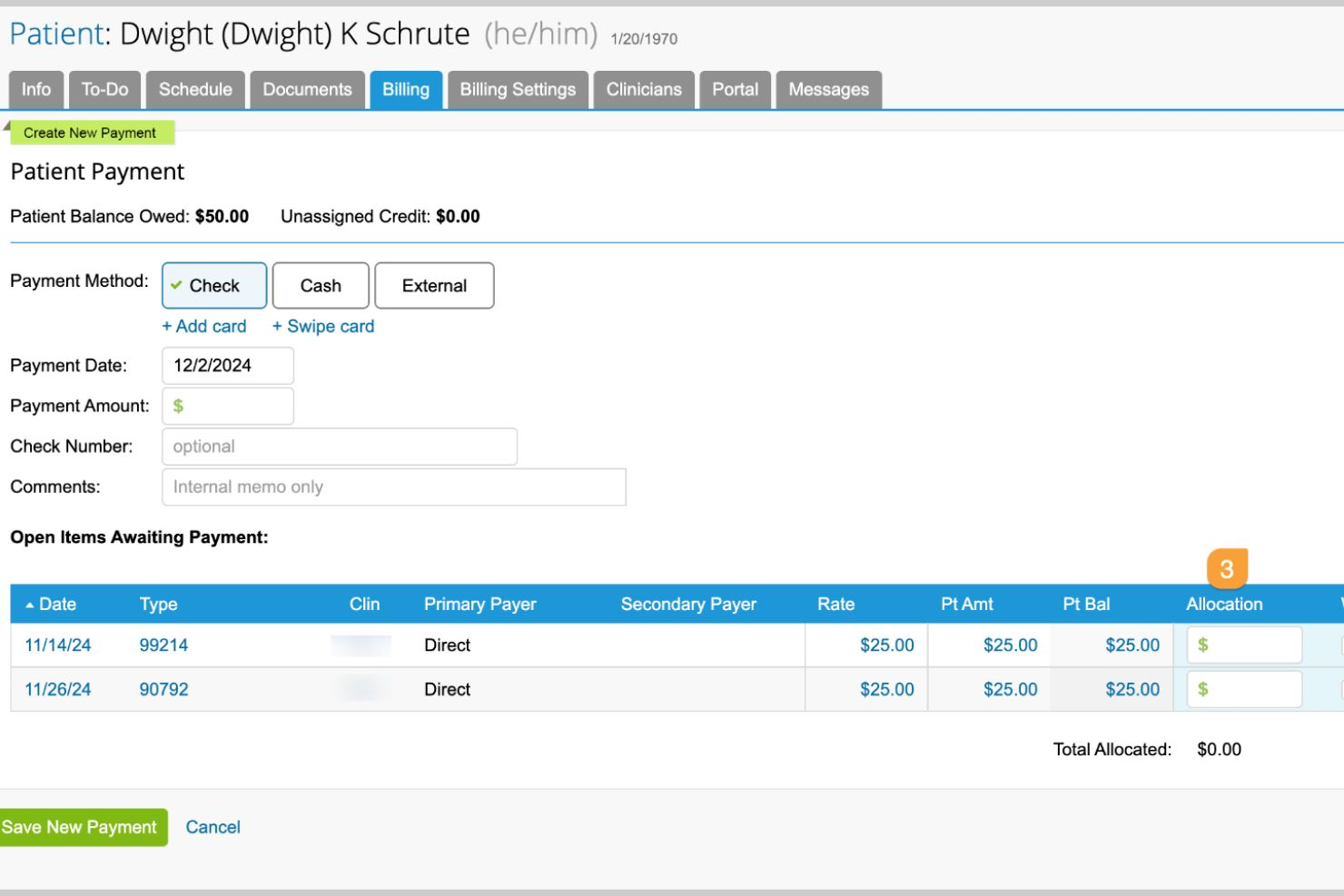Open the Info tab
Image resolution: width=1344 pixels, height=896 pixels.
coord(36,90)
